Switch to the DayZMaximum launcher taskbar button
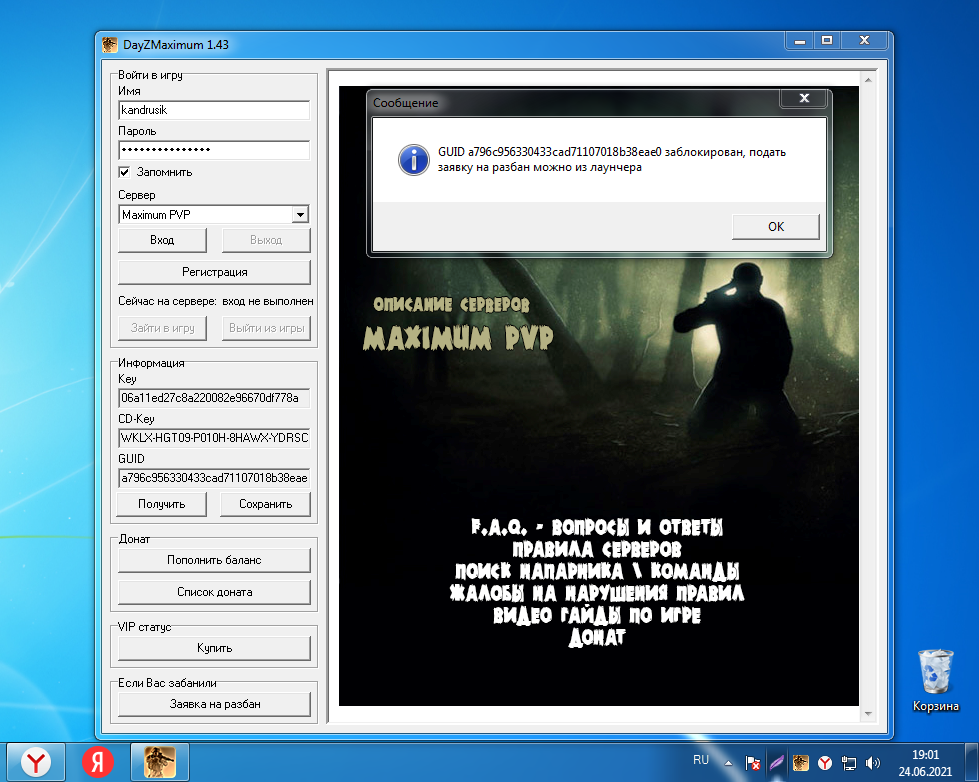Image resolution: width=979 pixels, height=782 pixels. (160, 763)
